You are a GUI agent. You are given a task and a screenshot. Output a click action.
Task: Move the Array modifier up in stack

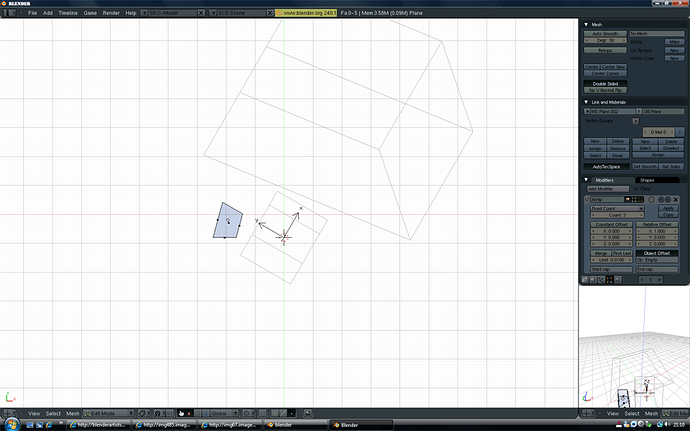click(661, 200)
